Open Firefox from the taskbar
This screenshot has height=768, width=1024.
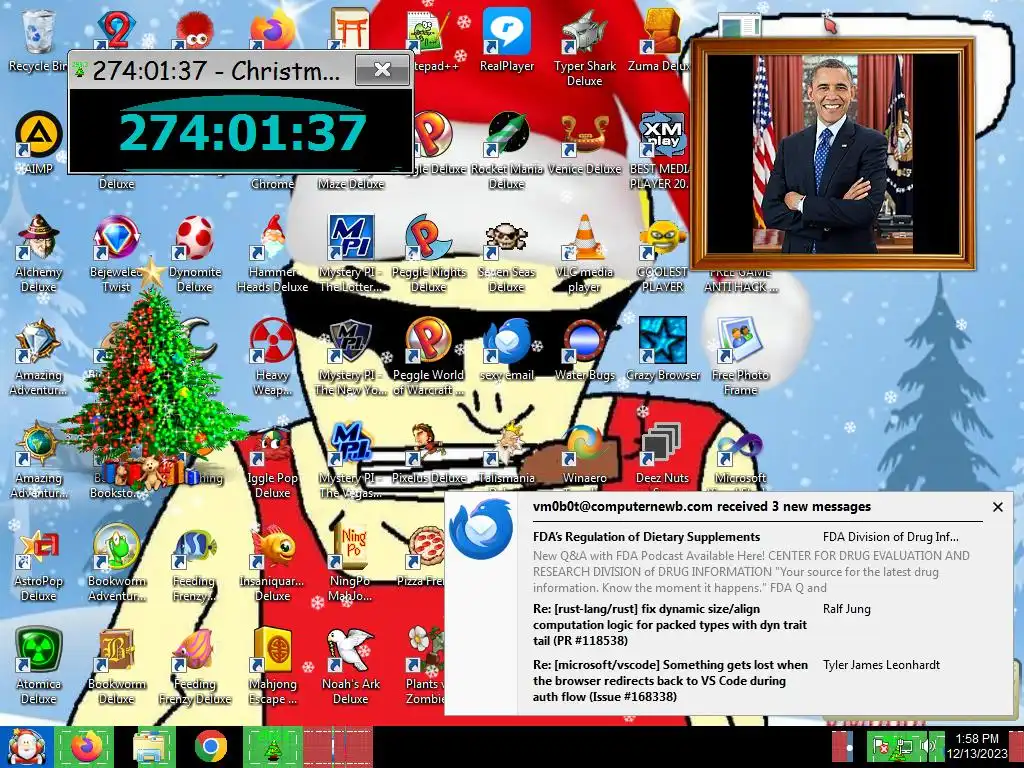(x=86, y=746)
